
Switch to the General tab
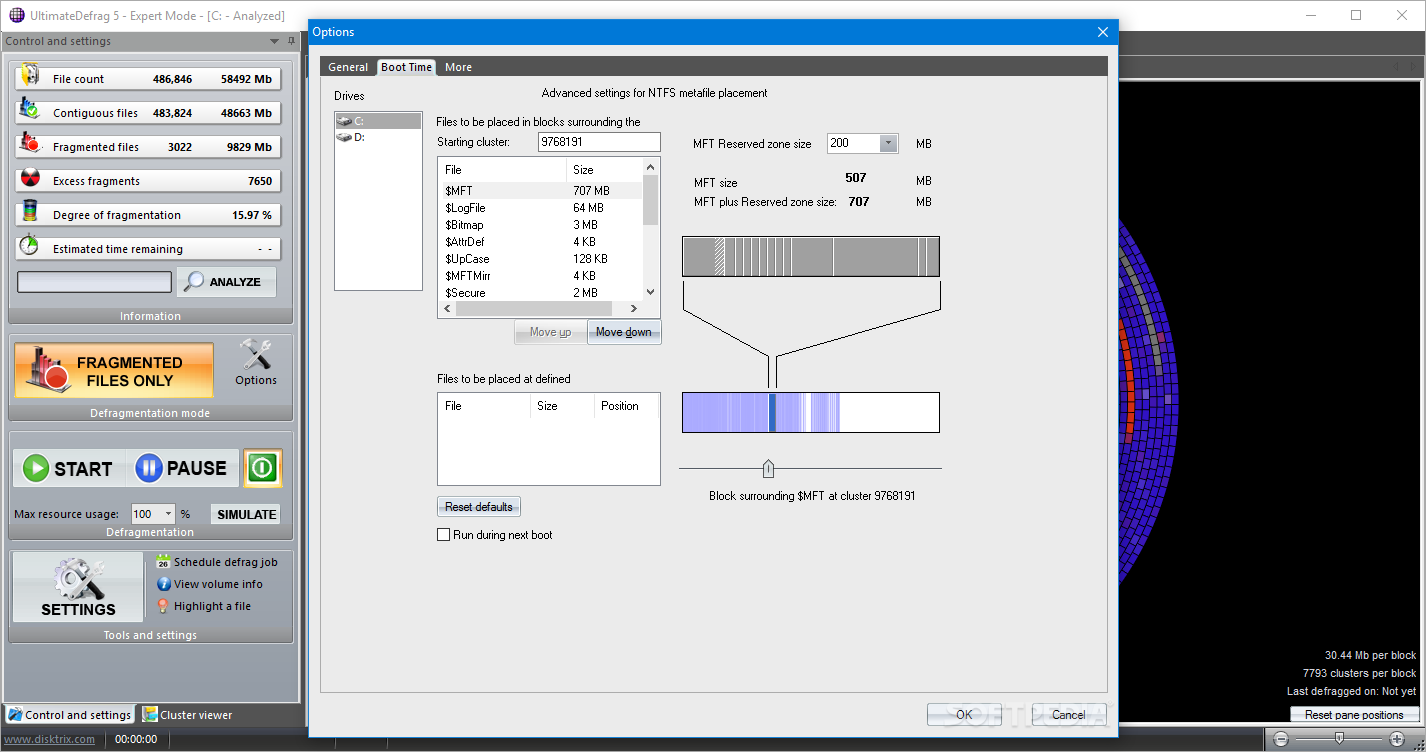348,67
